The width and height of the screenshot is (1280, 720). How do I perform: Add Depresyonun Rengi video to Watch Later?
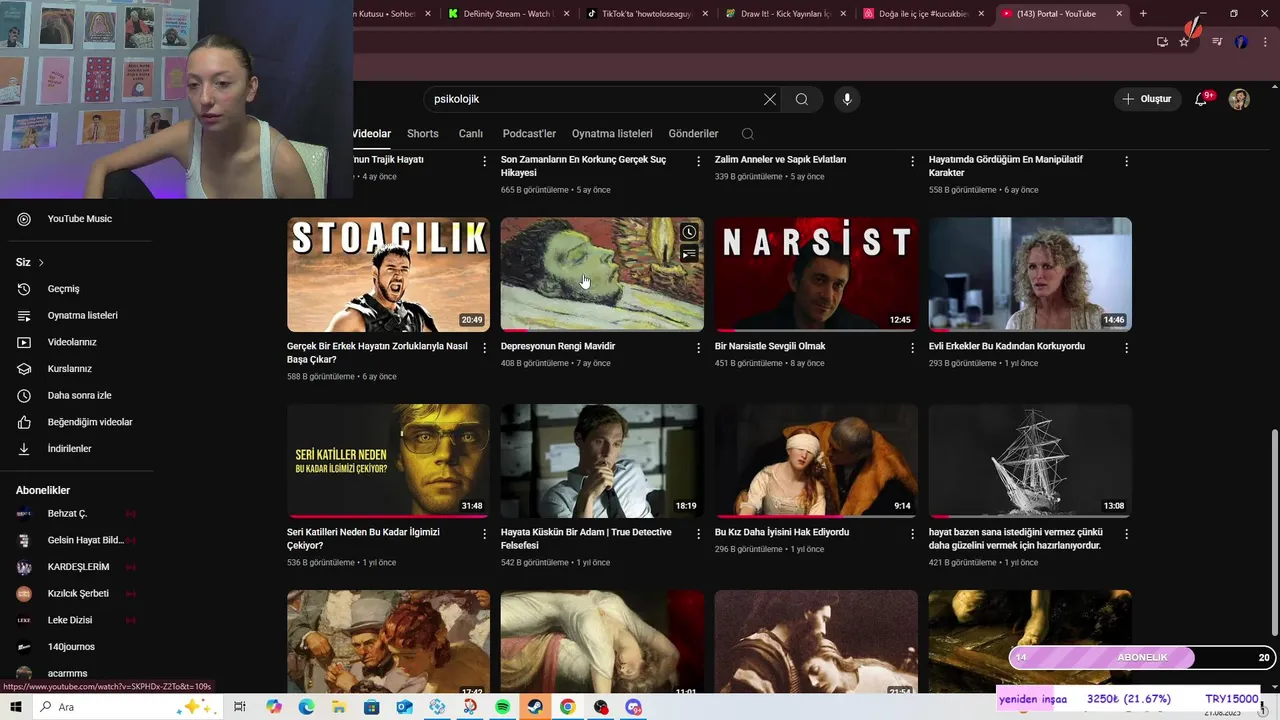pos(689,232)
